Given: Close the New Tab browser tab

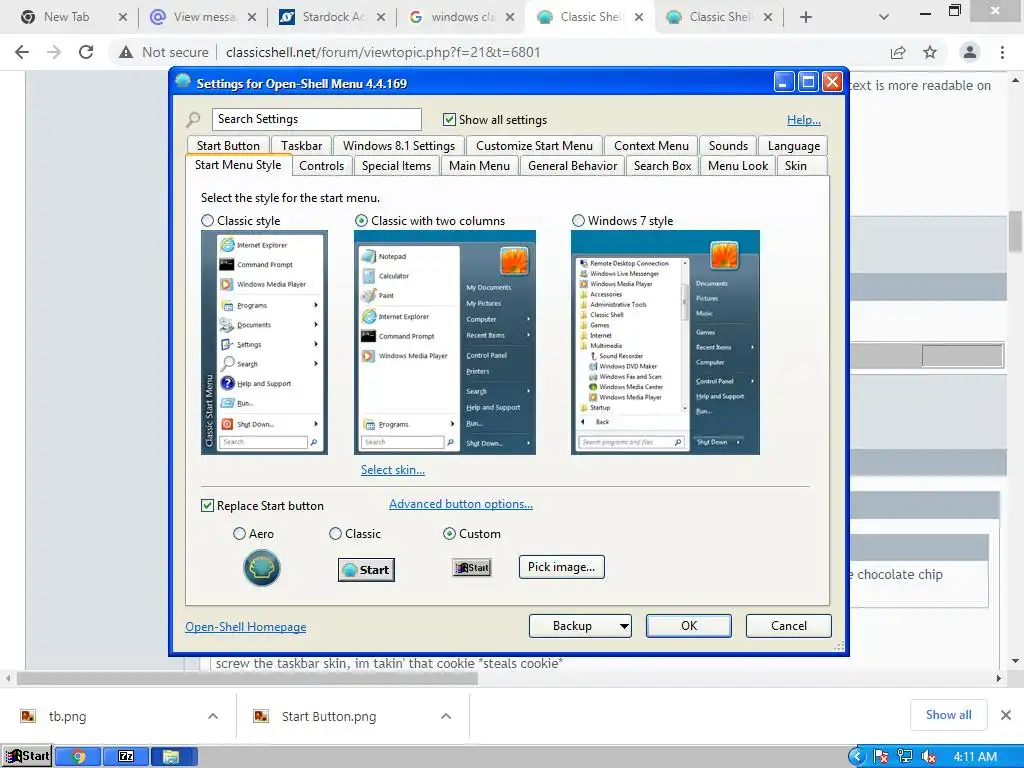Looking at the screenshot, I should pyautogui.click(x=123, y=17).
